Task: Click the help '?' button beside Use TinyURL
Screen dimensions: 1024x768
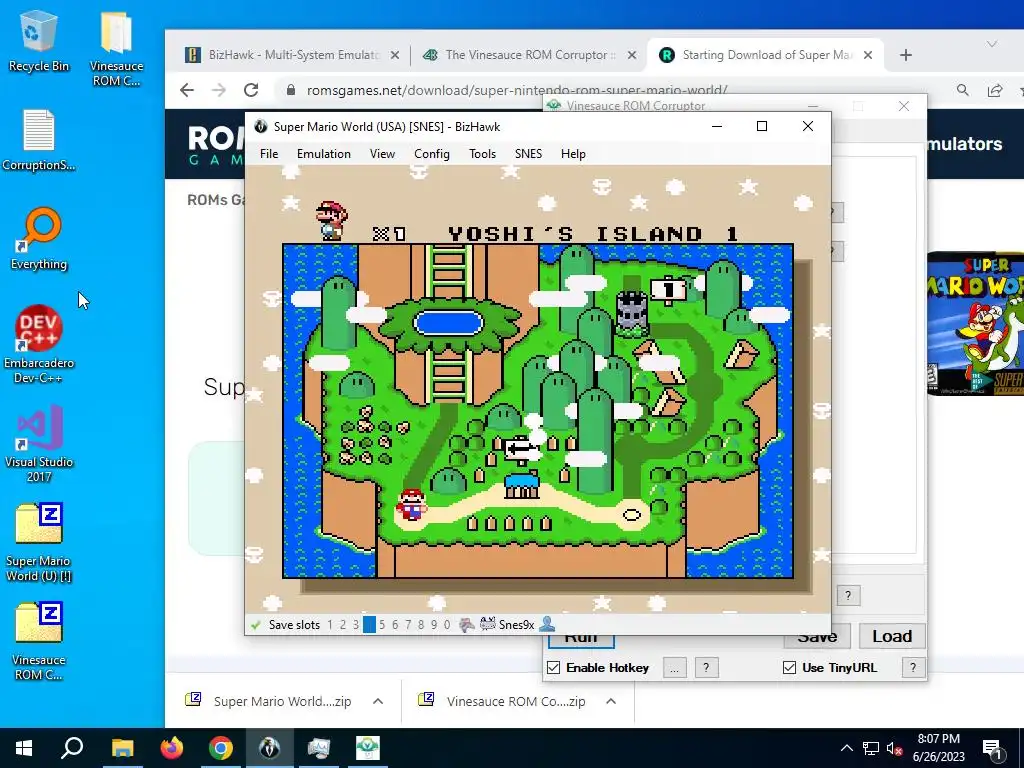Action: tap(913, 668)
